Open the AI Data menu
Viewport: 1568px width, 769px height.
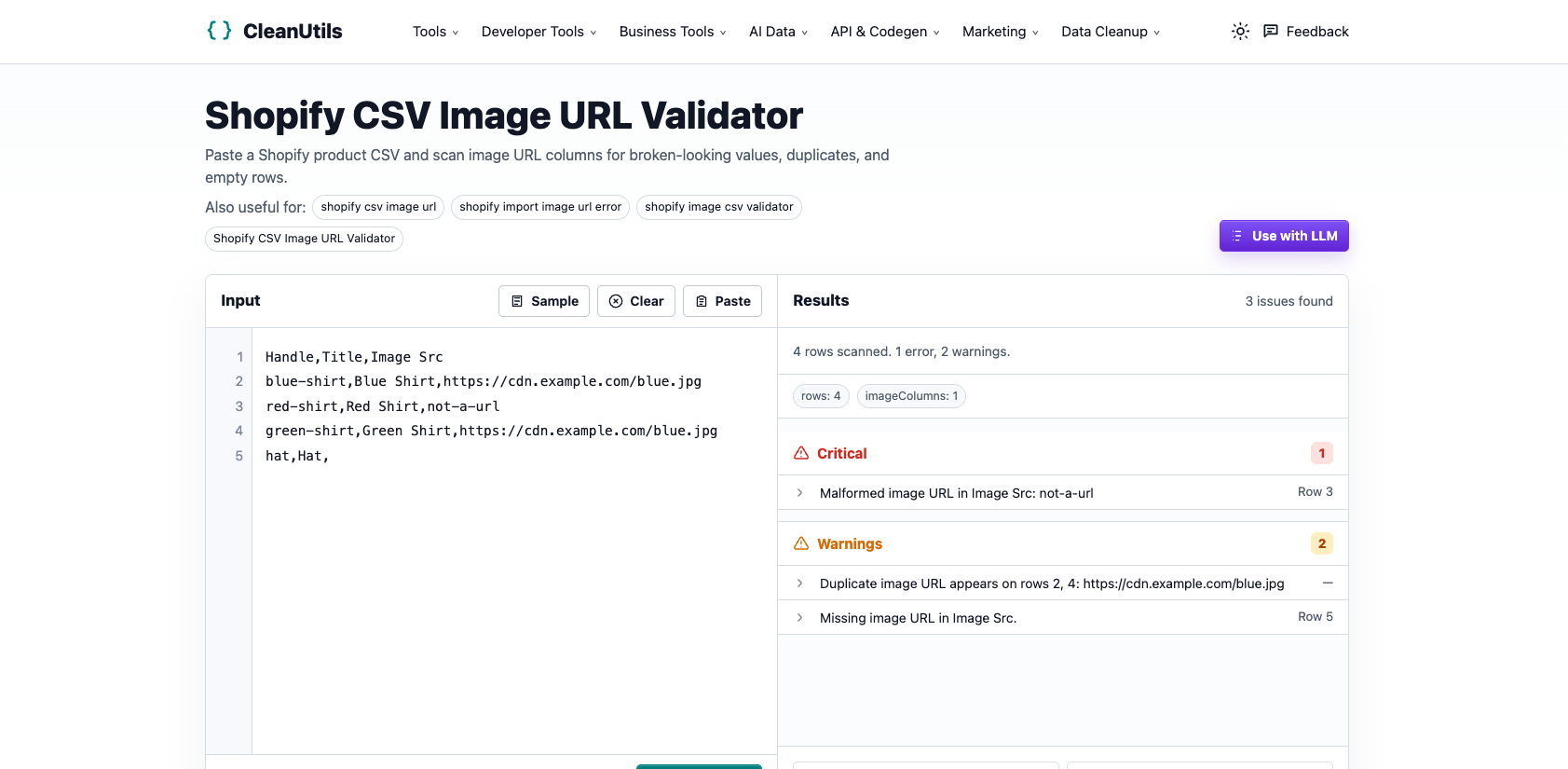(779, 32)
